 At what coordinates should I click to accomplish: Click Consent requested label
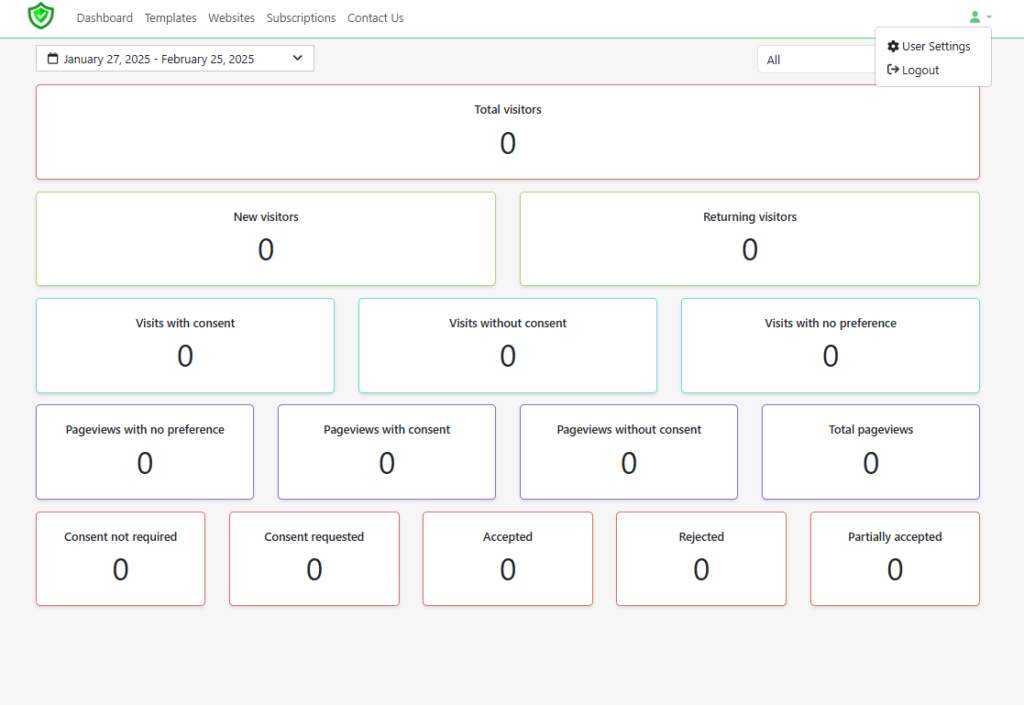click(x=314, y=537)
